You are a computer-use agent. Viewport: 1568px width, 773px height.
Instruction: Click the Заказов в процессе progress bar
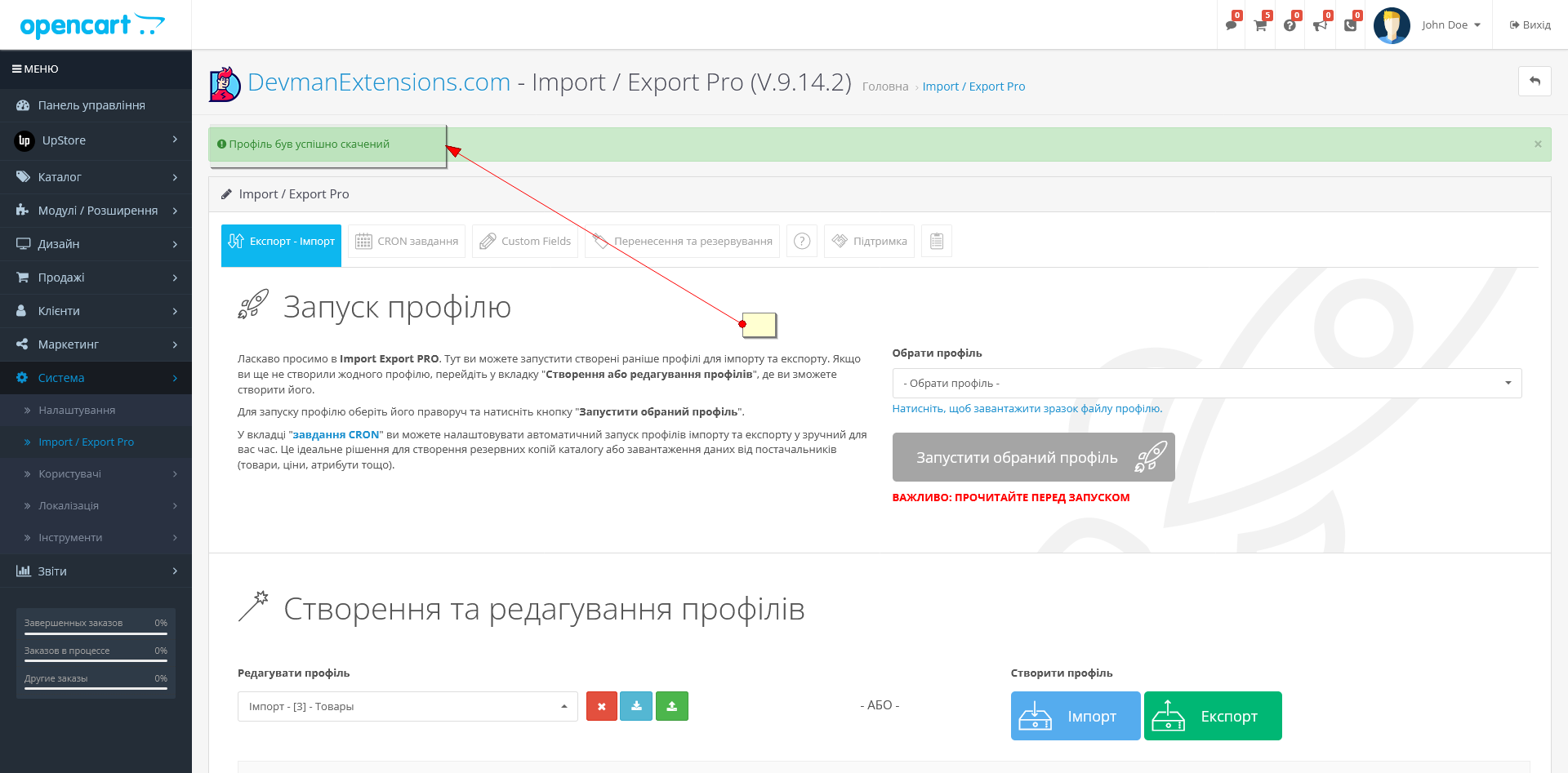coord(96,661)
